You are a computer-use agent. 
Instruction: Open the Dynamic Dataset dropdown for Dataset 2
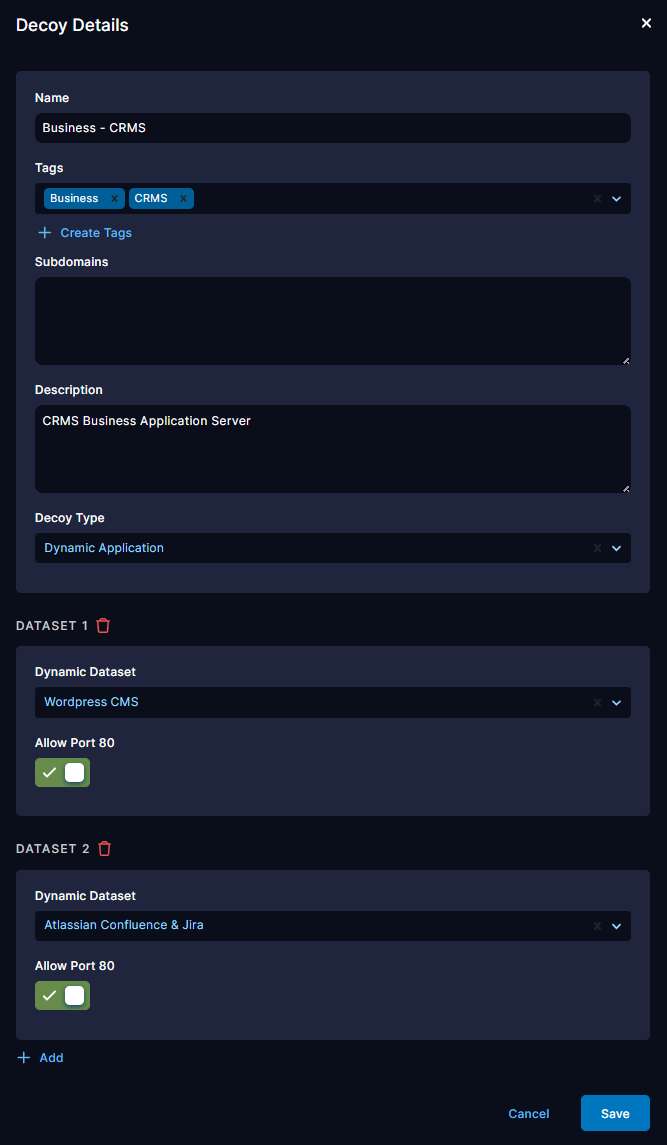617,926
